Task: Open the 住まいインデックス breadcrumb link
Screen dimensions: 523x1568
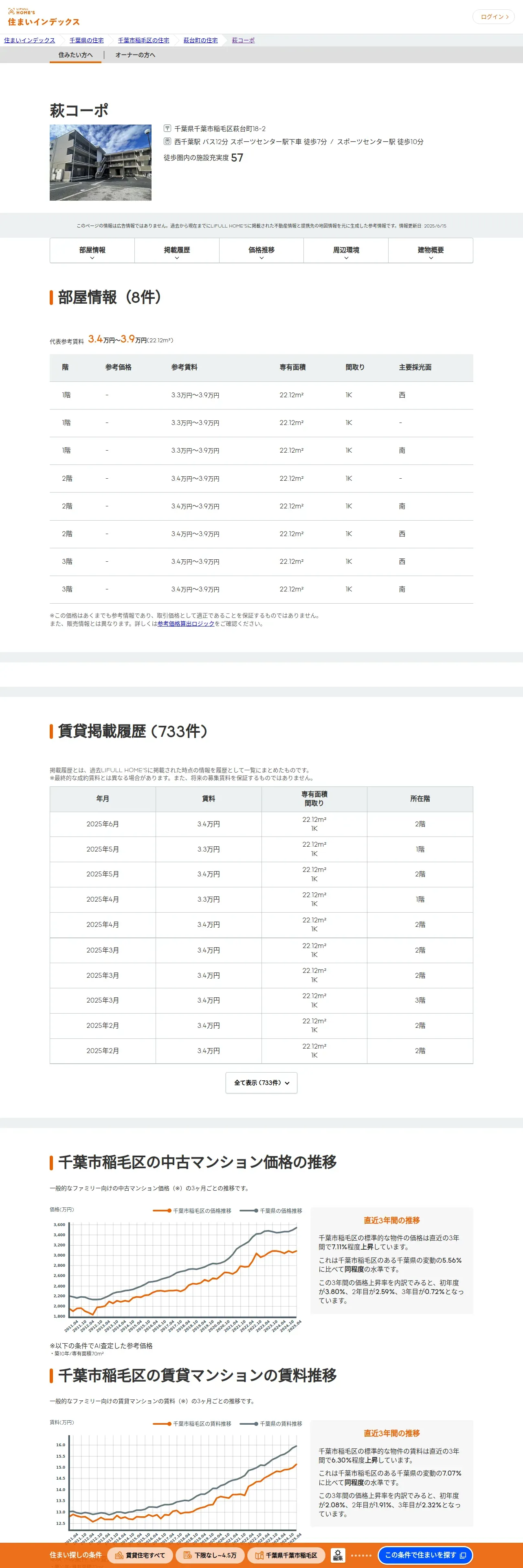Action: pyautogui.click(x=29, y=40)
